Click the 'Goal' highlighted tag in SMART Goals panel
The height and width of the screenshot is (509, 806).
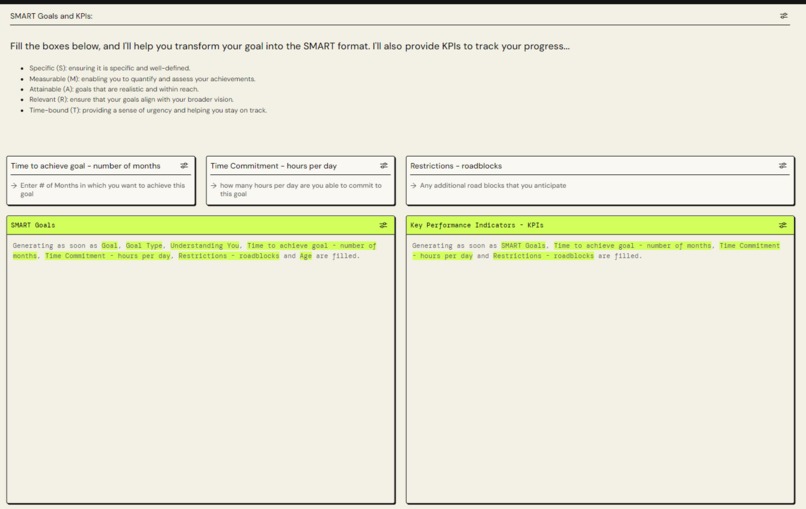coord(109,246)
